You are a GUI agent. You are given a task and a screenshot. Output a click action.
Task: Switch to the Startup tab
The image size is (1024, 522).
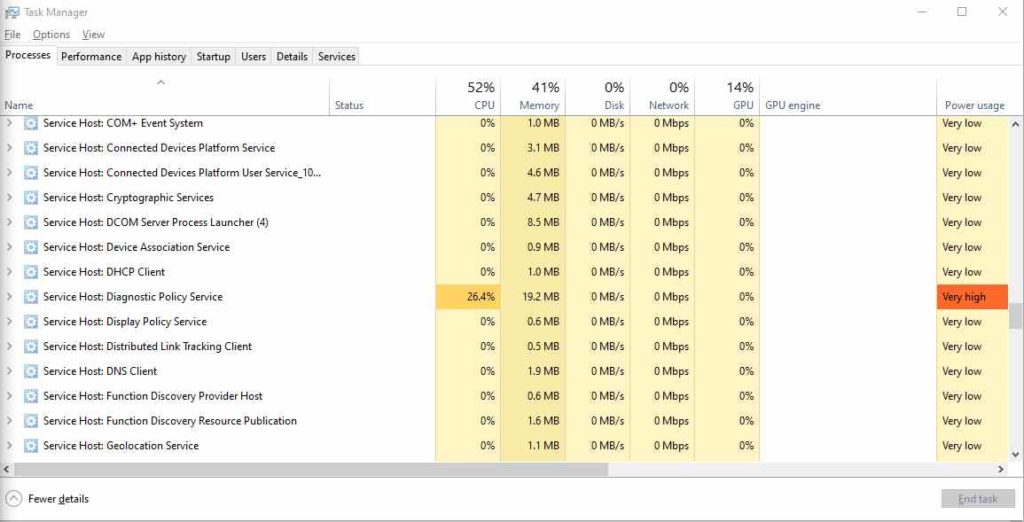click(x=214, y=57)
